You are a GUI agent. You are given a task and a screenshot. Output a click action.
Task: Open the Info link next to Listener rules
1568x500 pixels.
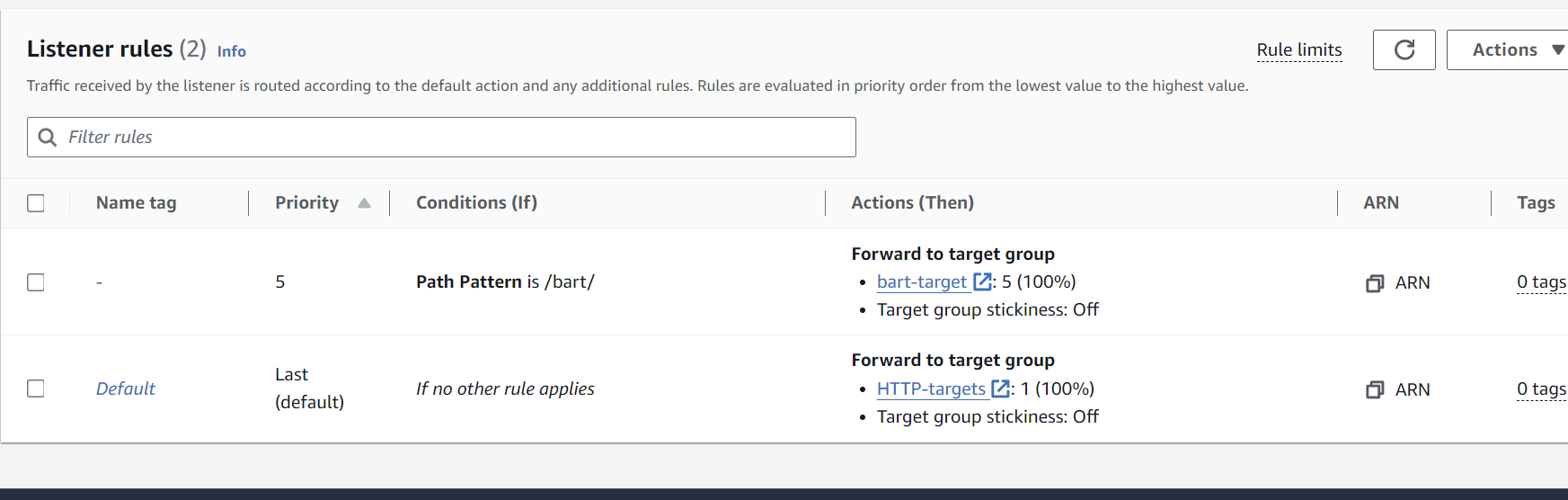pyautogui.click(x=231, y=52)
